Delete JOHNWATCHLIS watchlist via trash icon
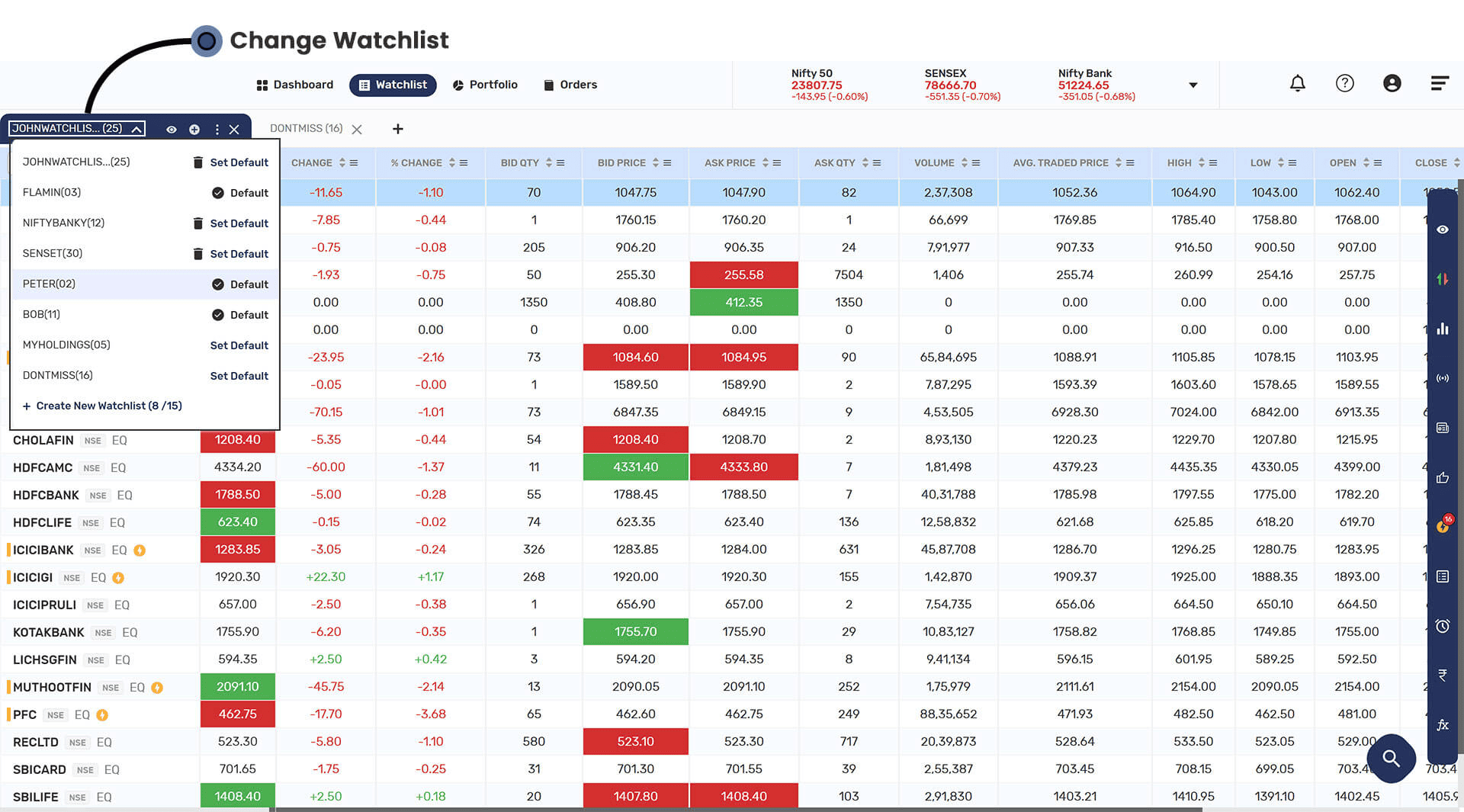The image size is (1464, 812). click(x=197, y=162)
